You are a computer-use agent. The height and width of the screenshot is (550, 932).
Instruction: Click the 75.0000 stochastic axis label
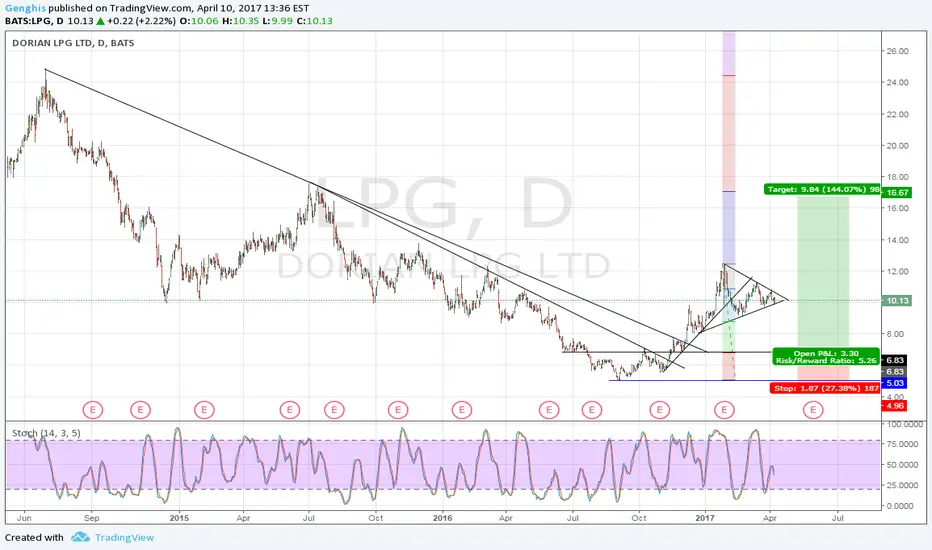[x=902, y=444]
